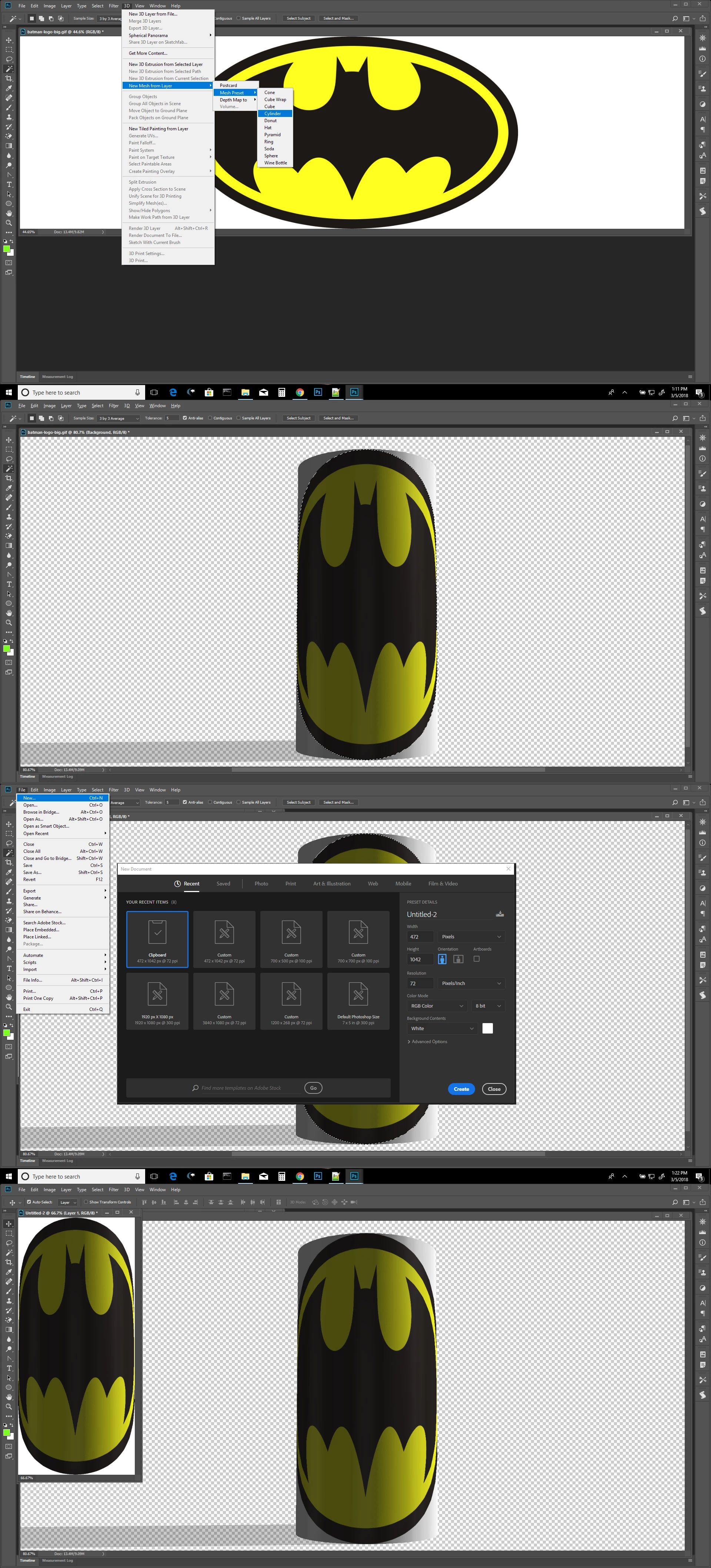Click Photoshop icon in Windows taskbar
This screenshot has height=1568, width=711.
point(354,393)
